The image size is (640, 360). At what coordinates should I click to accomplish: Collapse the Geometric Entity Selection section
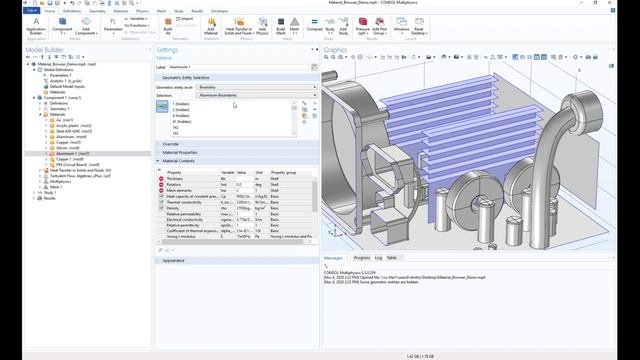(x=186, y=78)
